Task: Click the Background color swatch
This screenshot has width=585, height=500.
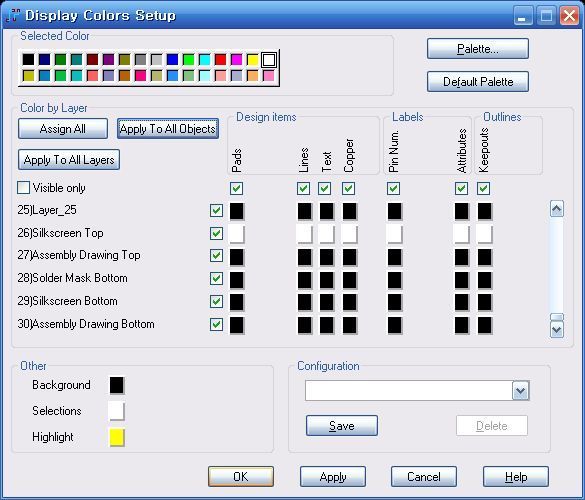Action: pyautogui.click(x=117, y=385)
